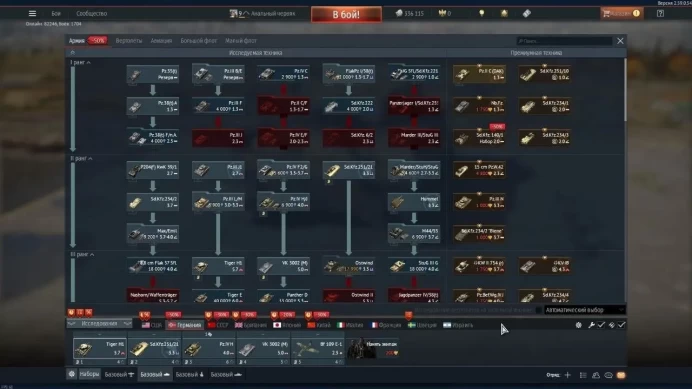692x389 pixels.
Task: Open the contacts list icon at bottom right
Action: 596,375
